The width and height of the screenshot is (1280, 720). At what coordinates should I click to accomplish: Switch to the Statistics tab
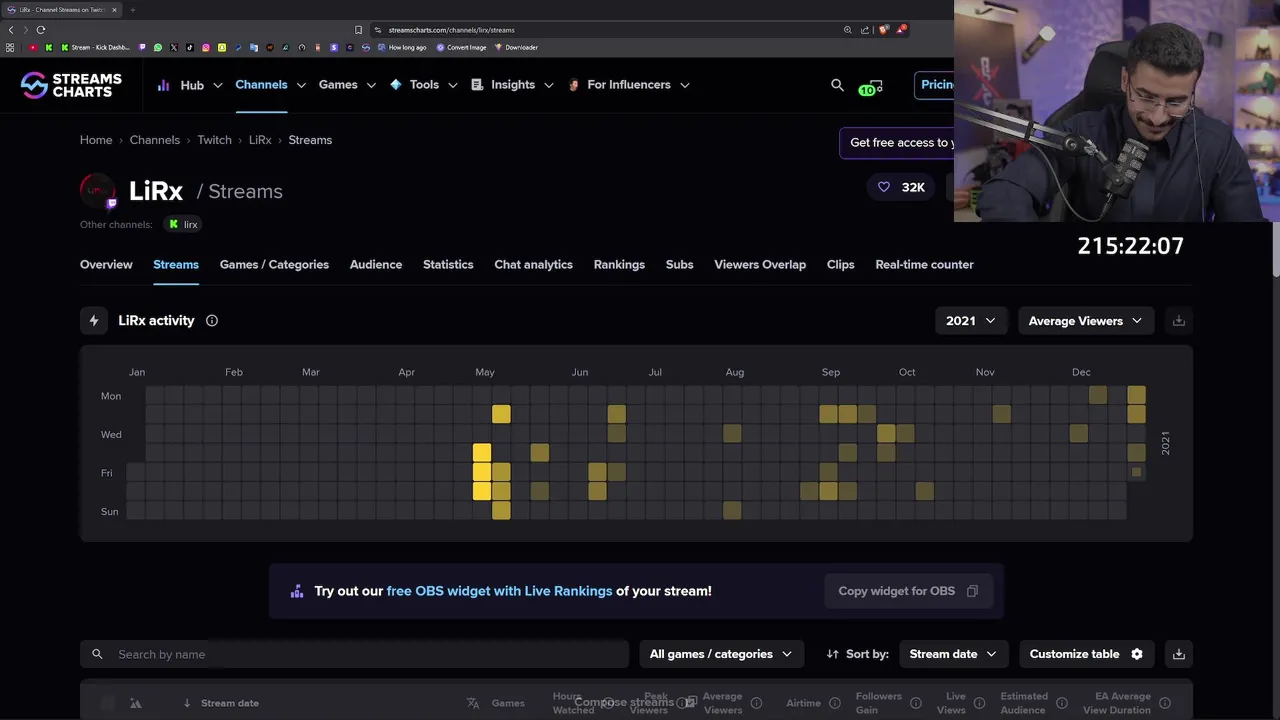tap(448, 265)
